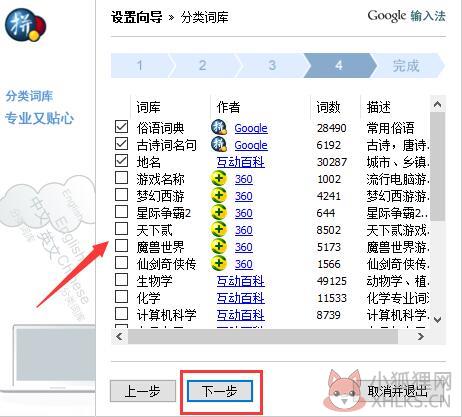462x417 pixels.
Task: Enable the 游戏名称 dictionary checkbox
Action: click(x=121, y=178)
